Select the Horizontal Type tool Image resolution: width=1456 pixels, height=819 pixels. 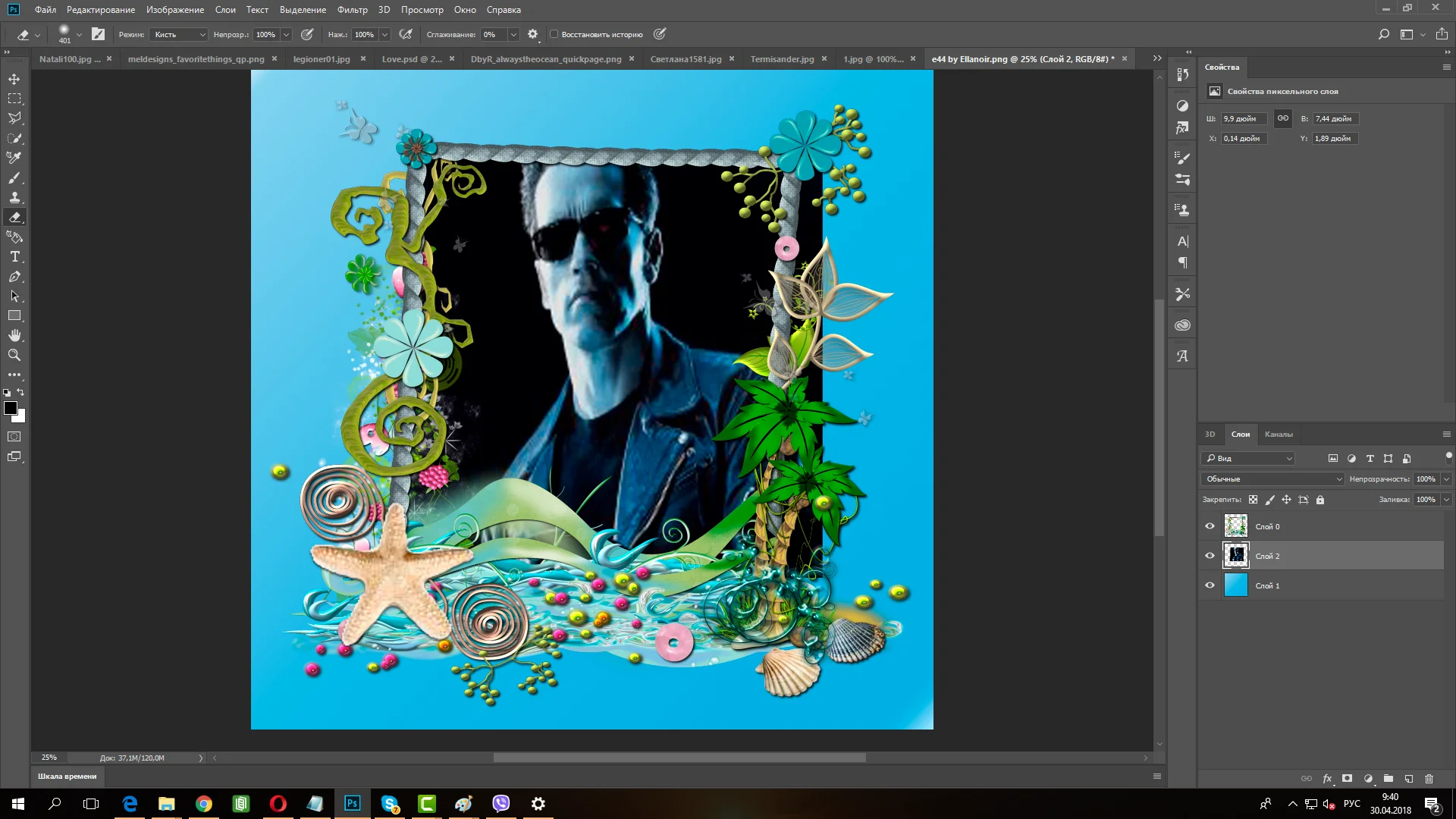[x=14, y=257]
